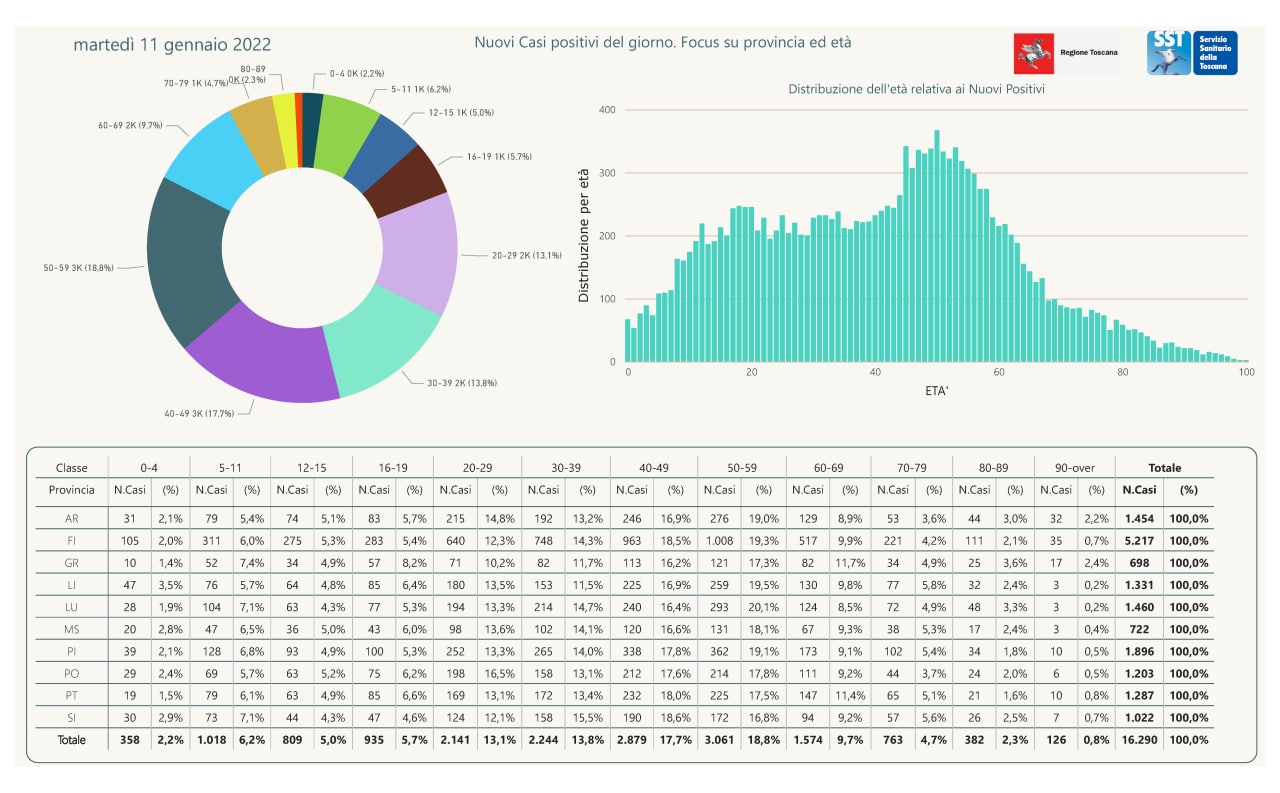Click the Regione Toscana logo
The image size is (1280, 793).
tap(1066, 53)
